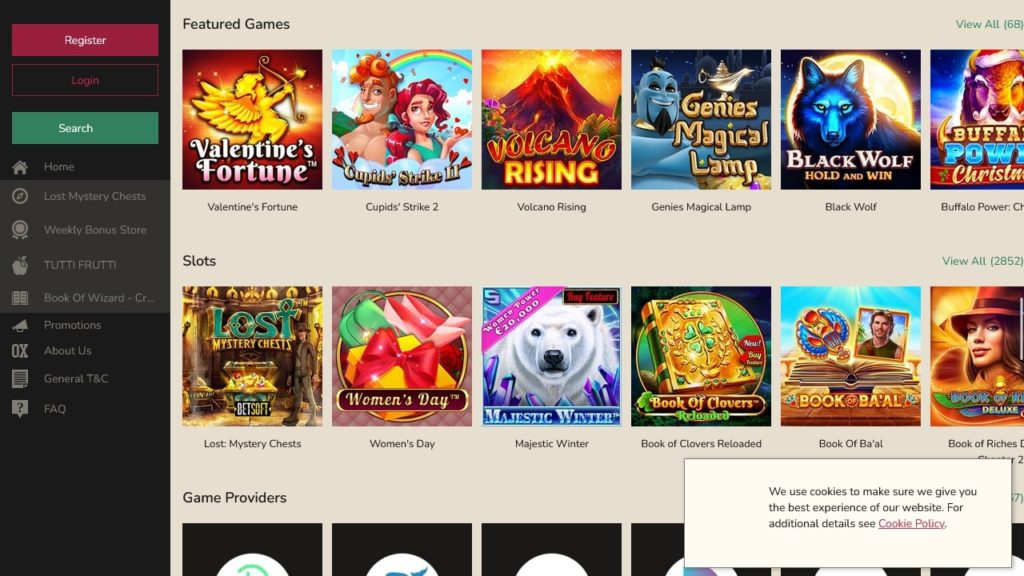Open the About Us OX icon
Image resolution: width=1024 pixels, height=576 pixels.
(20, 351)
